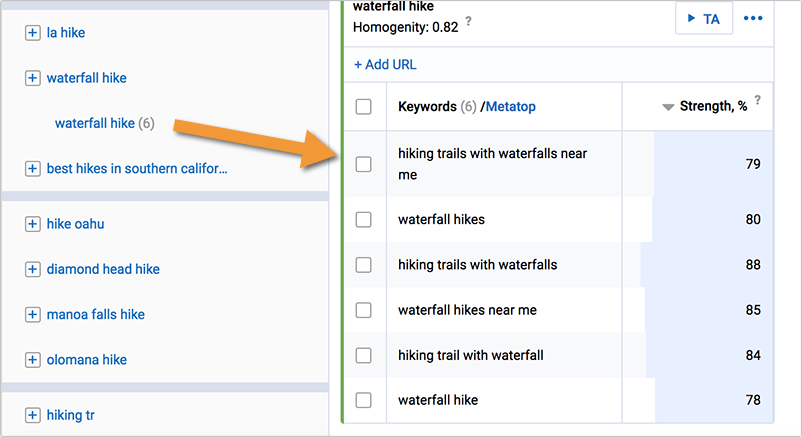
Task: Open the 'hiking tr' link
Action: [x=71, y=415]
